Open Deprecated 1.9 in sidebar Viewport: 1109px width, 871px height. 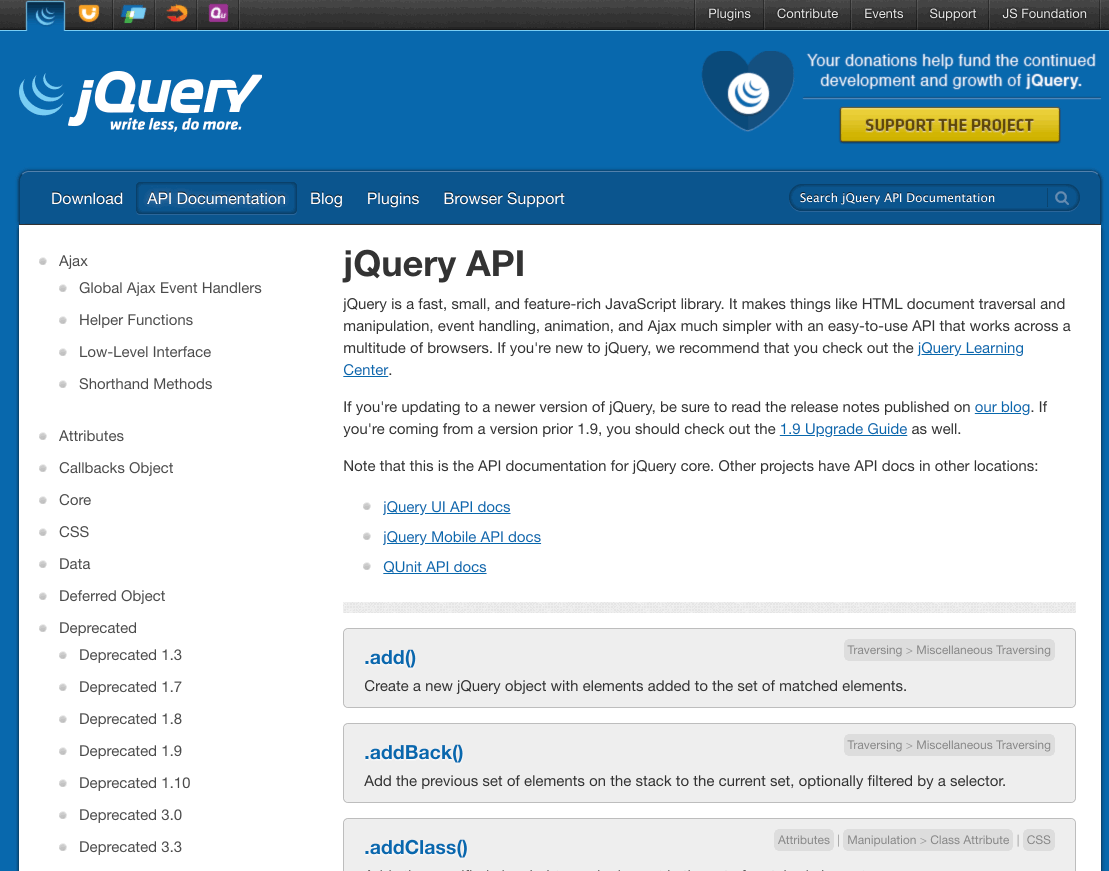pos(130,751)
